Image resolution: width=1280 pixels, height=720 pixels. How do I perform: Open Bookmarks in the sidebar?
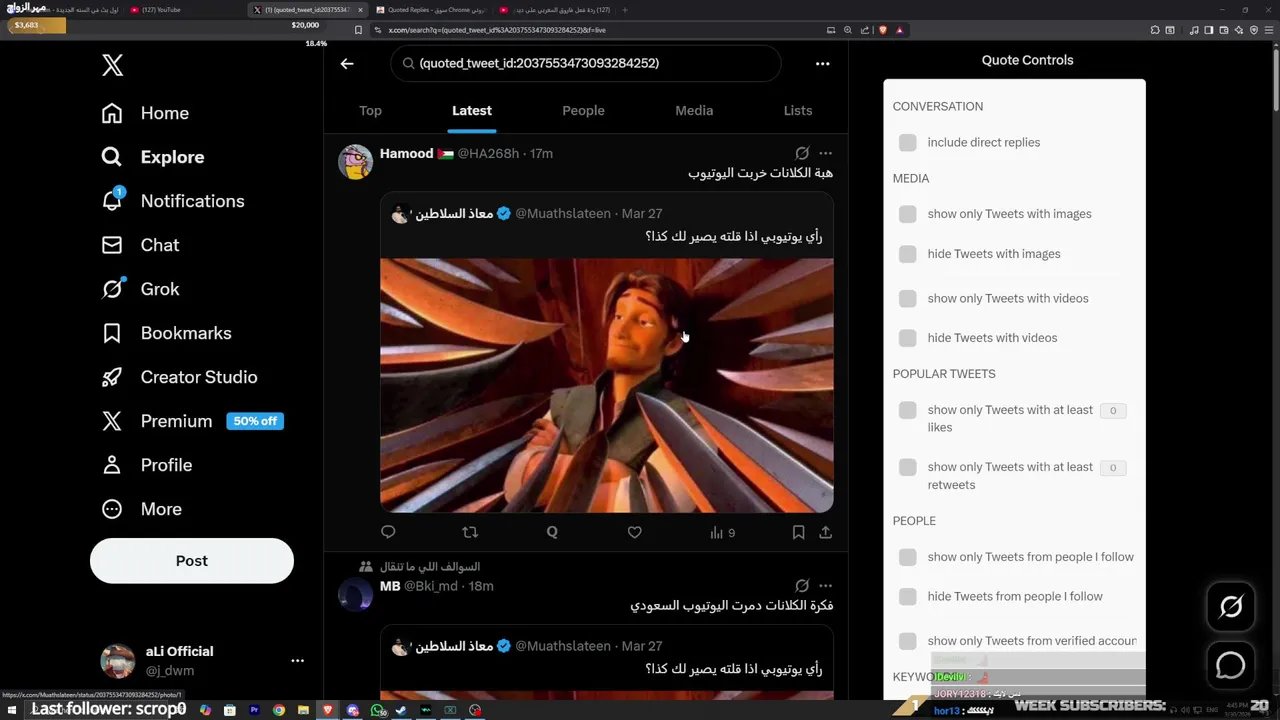(x=166, y=333)
